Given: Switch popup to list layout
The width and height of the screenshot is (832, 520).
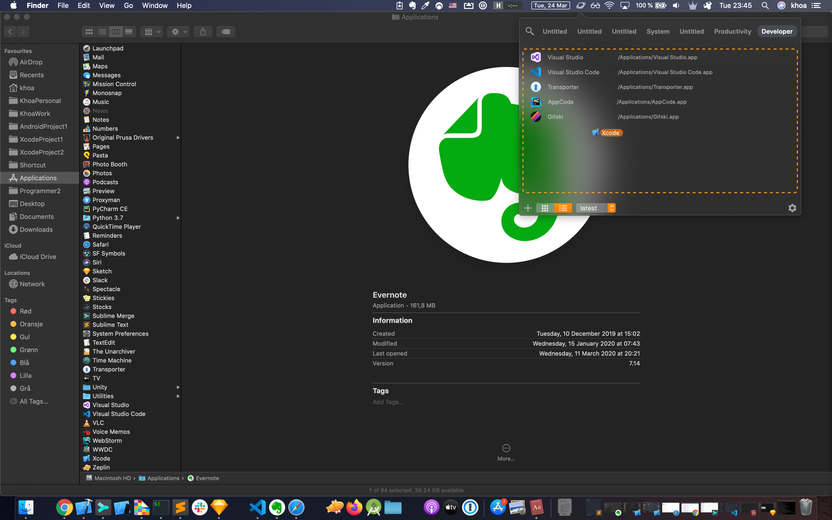Looking at the screenshot, I should click(x=563, y=208).
